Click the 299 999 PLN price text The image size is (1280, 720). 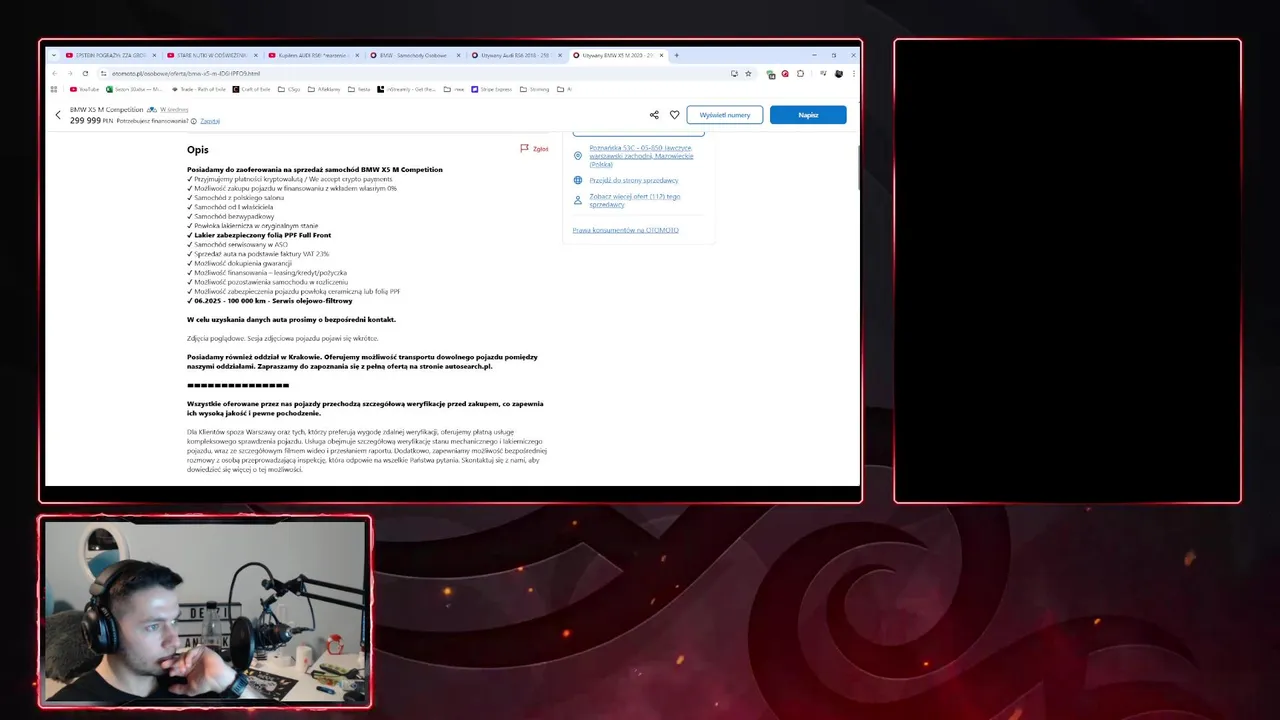click(91, 120)
